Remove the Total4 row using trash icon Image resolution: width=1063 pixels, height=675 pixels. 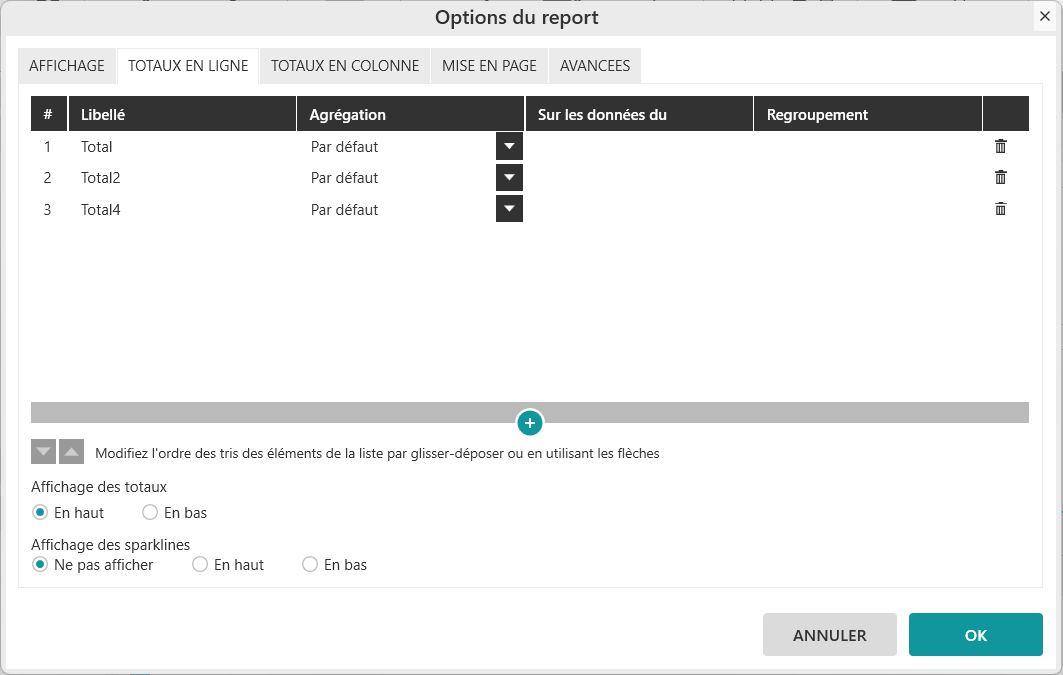[1000, 209]
